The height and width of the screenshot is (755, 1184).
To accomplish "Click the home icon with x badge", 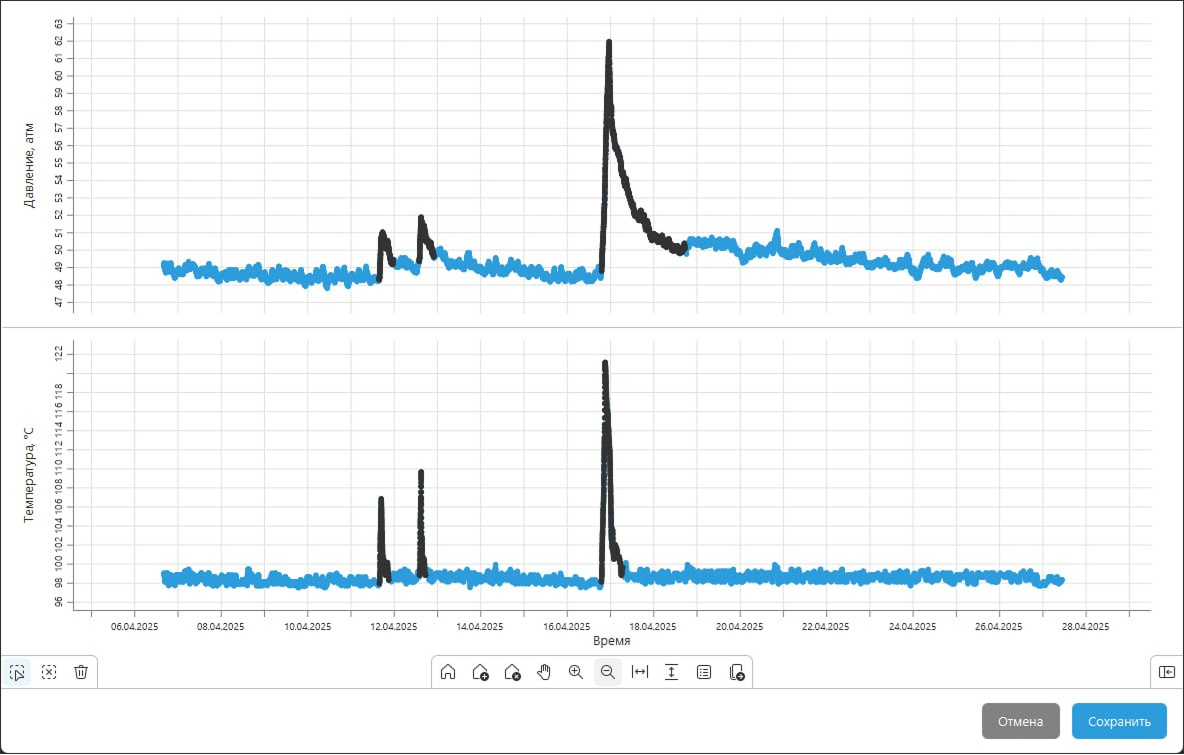I will click(512, 672).
